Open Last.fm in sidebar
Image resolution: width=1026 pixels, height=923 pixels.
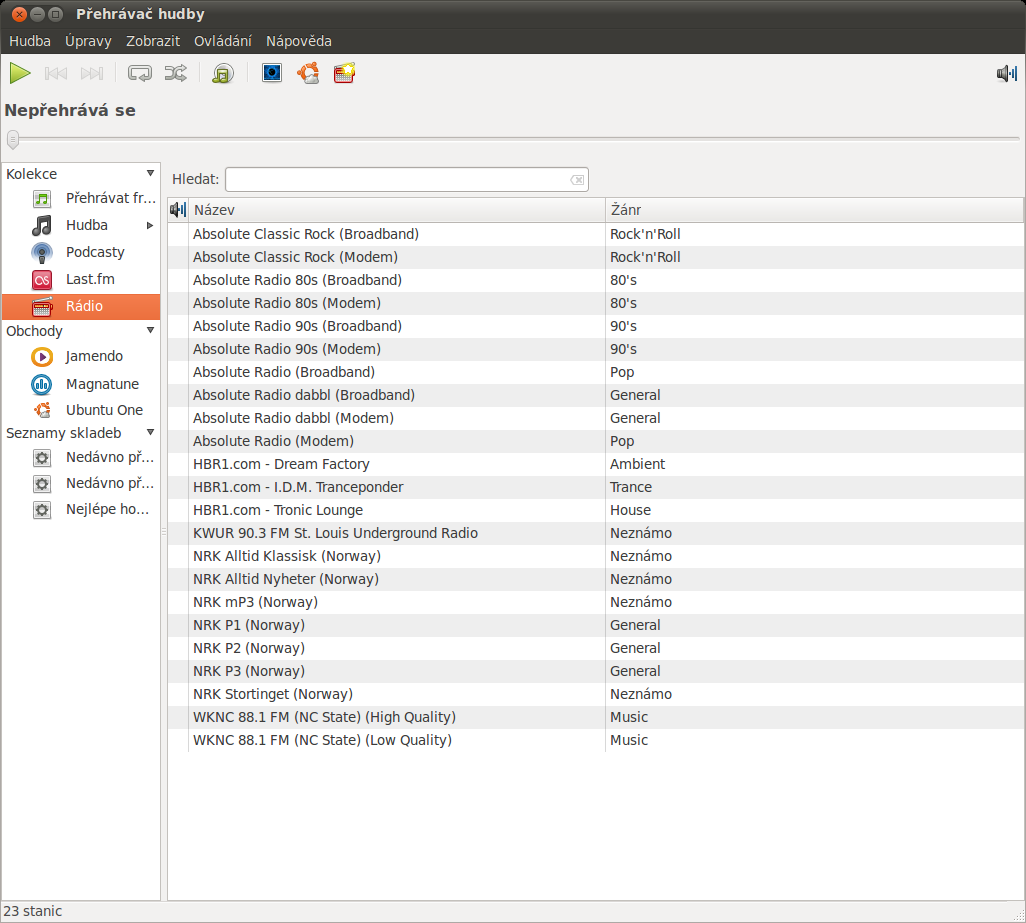(x=81, y=279)
